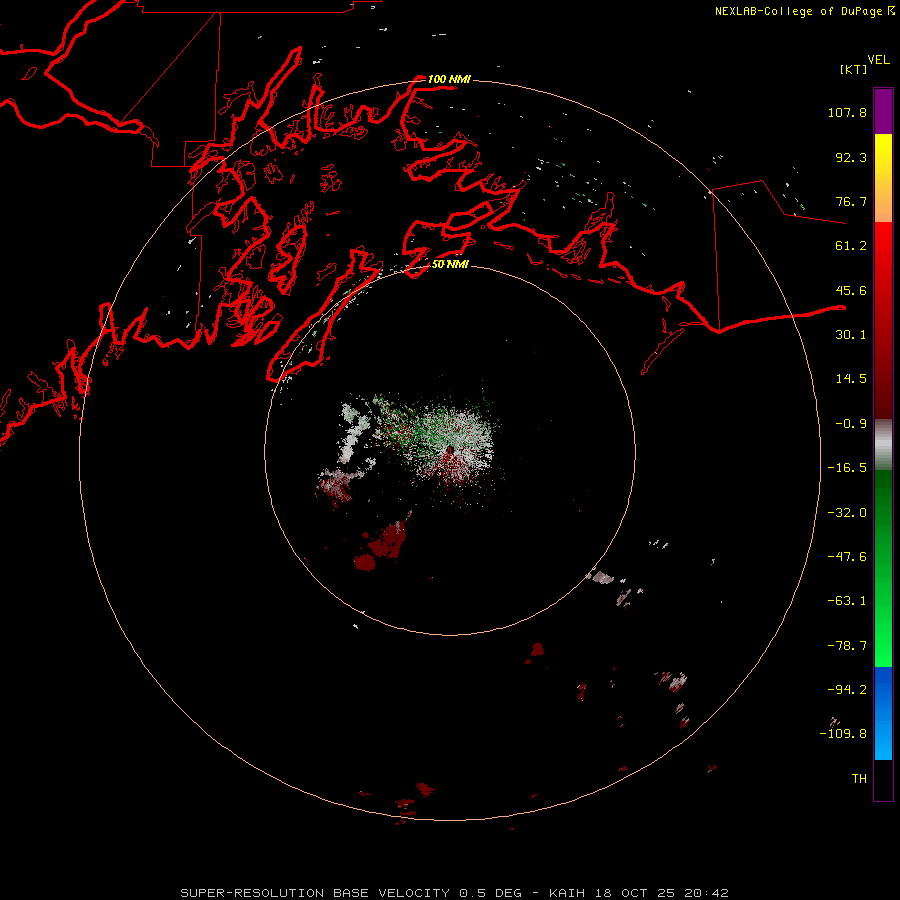This screenshot has height=900, width=900.
Task: Click the 30.1 velocity scale value
Action: (851, 335)
